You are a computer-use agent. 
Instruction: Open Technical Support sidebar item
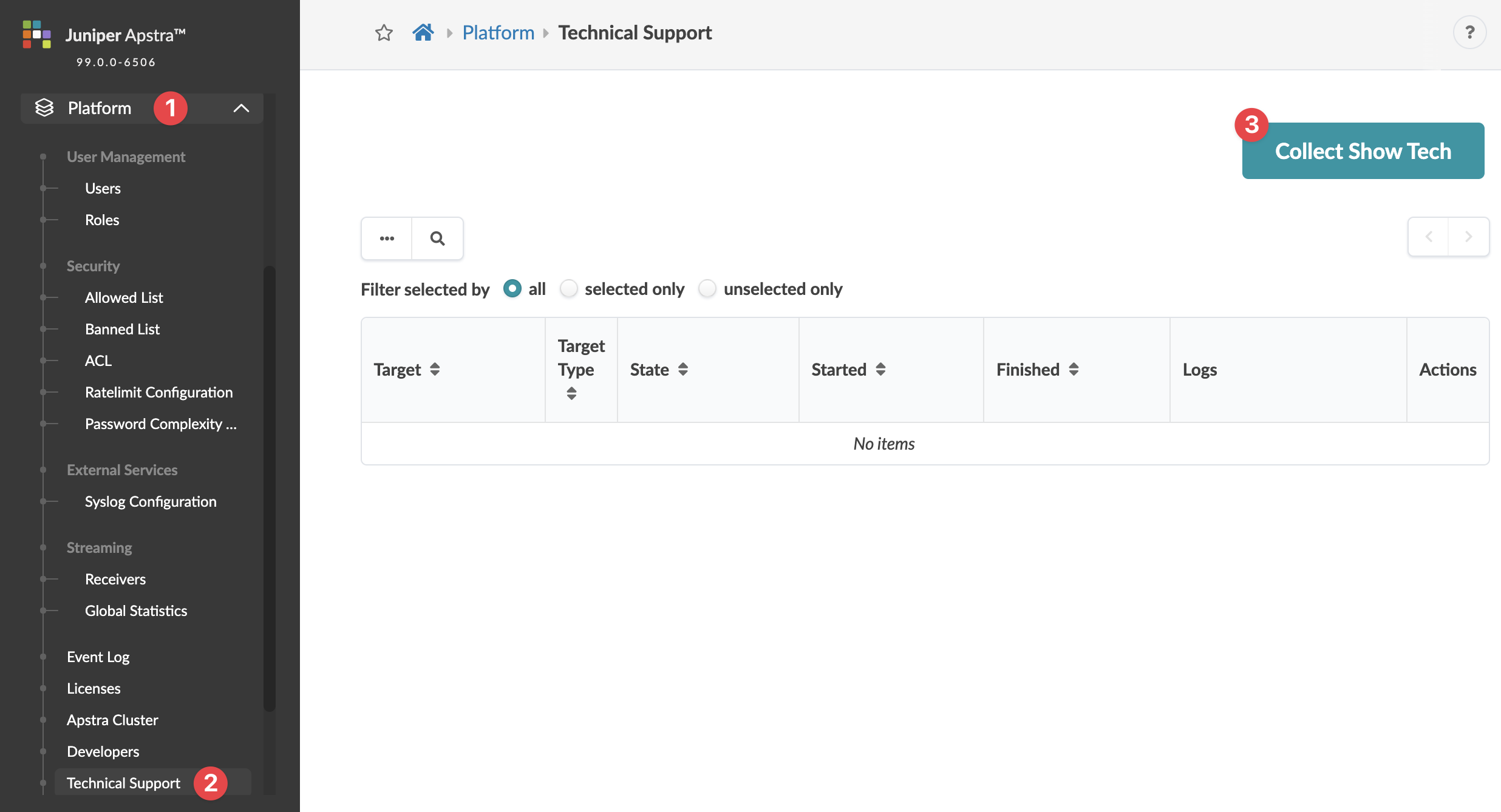coord(123,783)
